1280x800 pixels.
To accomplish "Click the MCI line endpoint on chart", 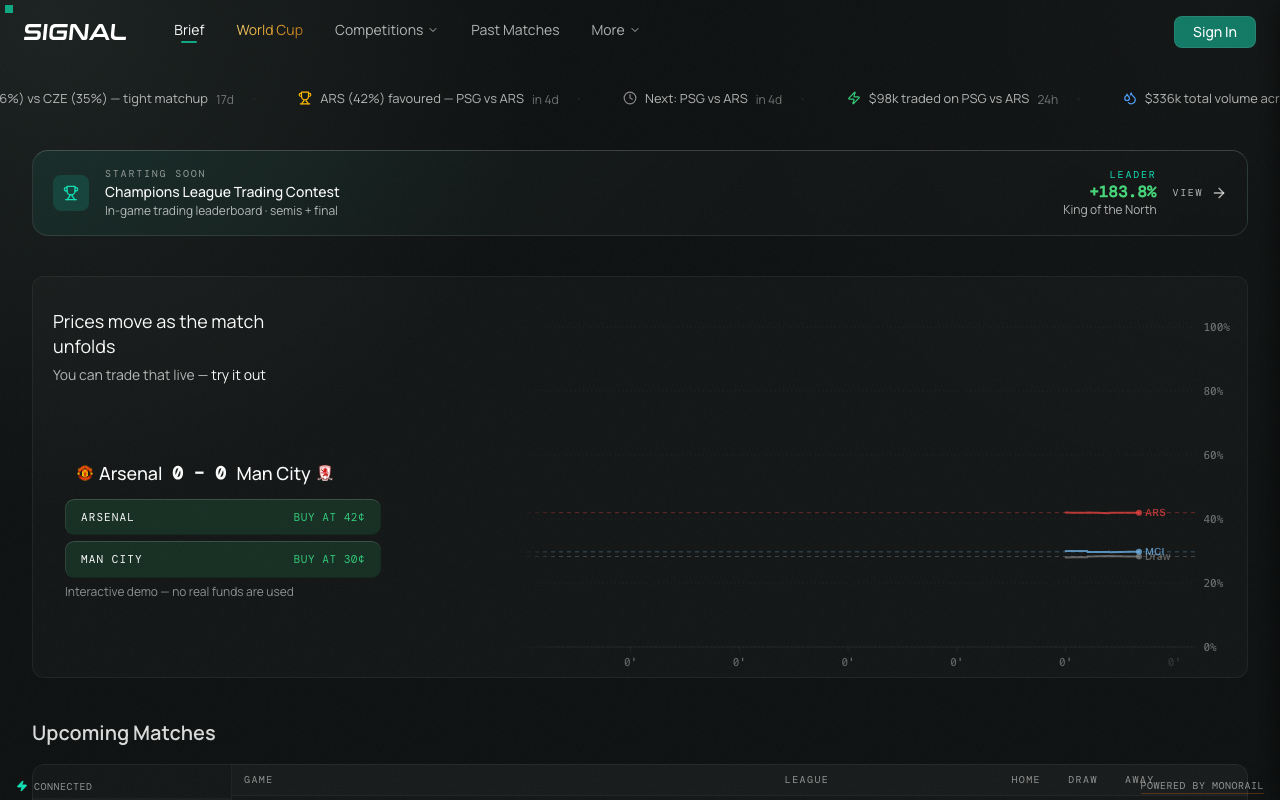I will [1139, 551].
